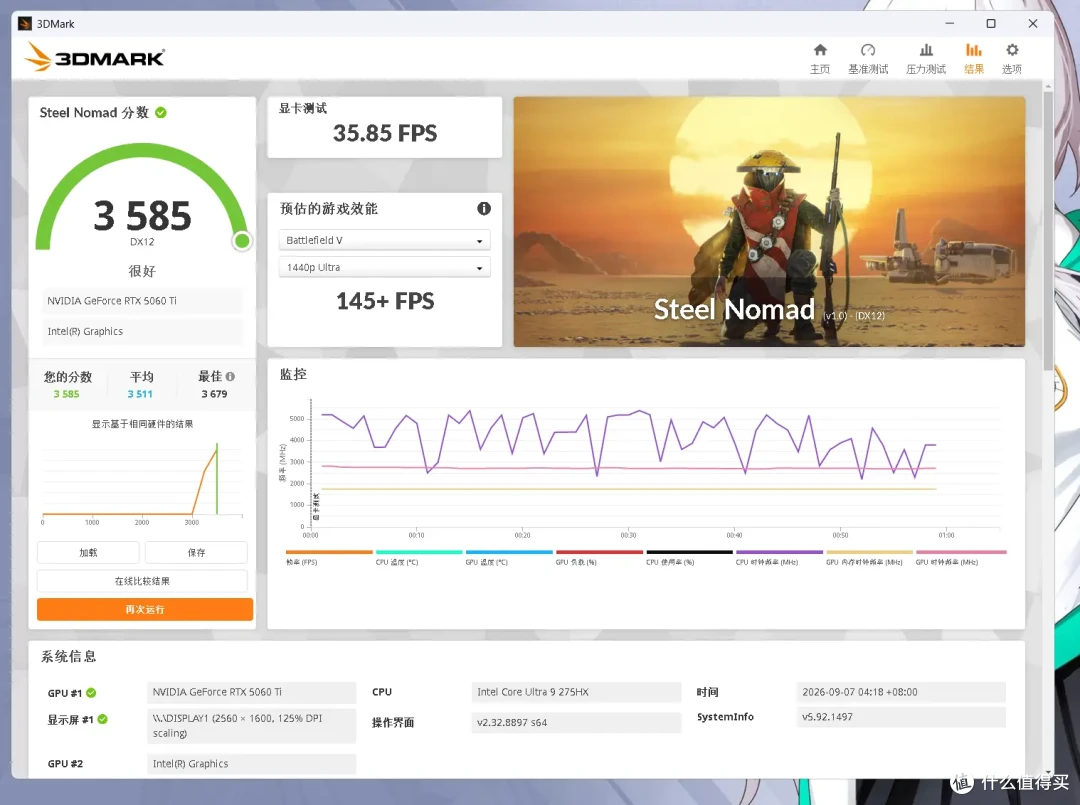
Task: Click SystemInfo version v5.92.1497
Action: (901, 717)
